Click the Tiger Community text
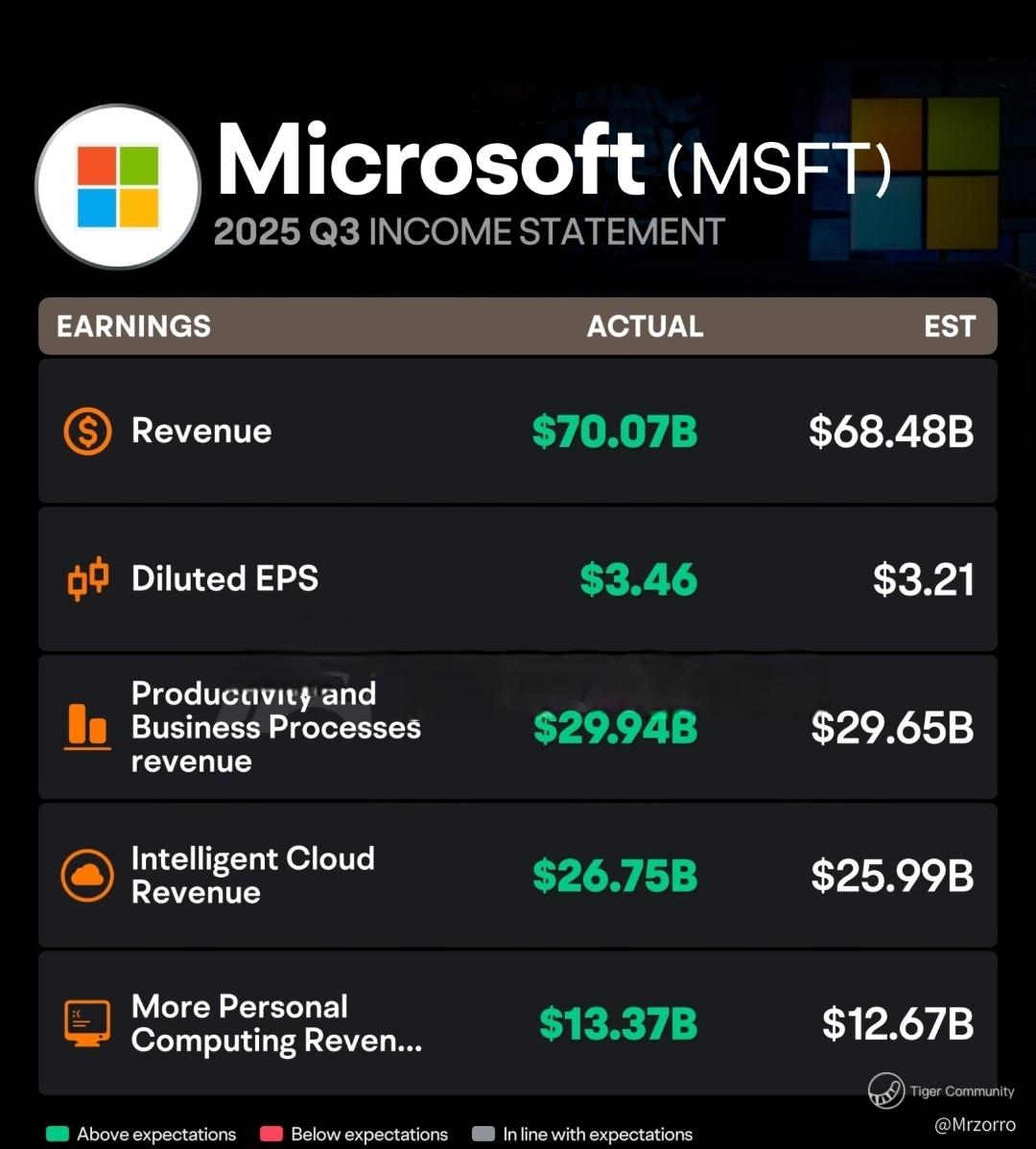Screen dimensions: 1036x1149 coord(962,1091)
